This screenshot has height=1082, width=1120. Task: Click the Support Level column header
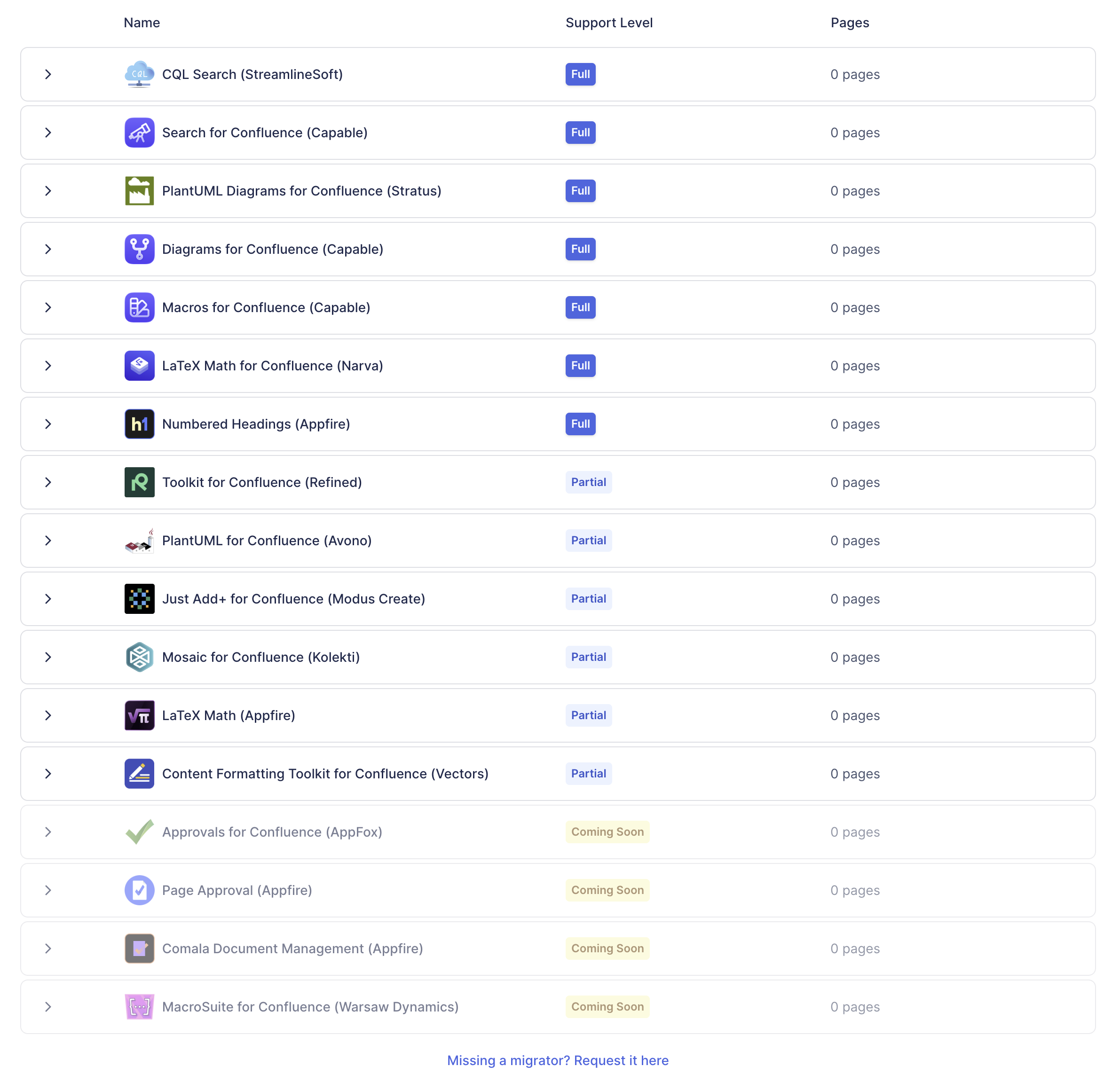608,23
